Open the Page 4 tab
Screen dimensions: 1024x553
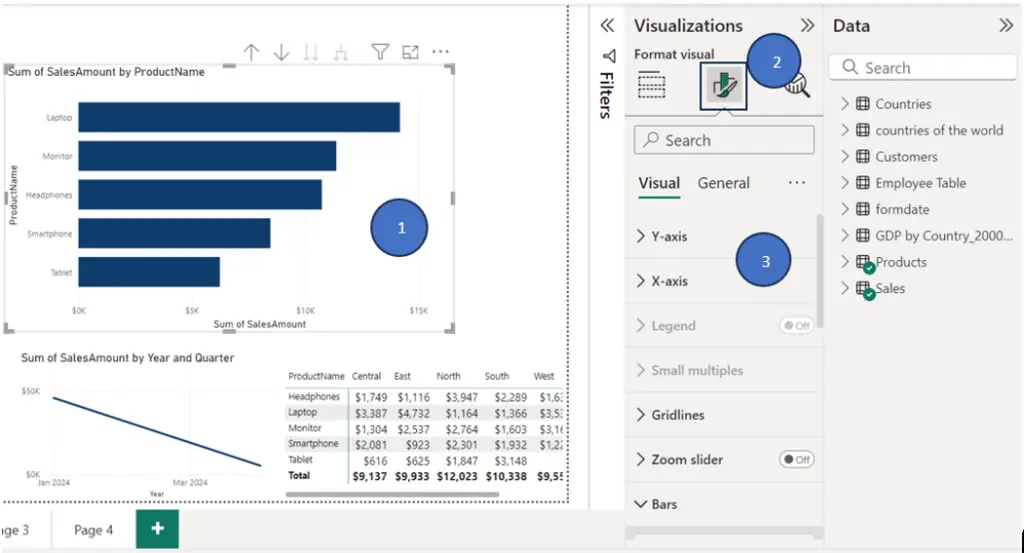pyautogui.click(x=93, y=530)
